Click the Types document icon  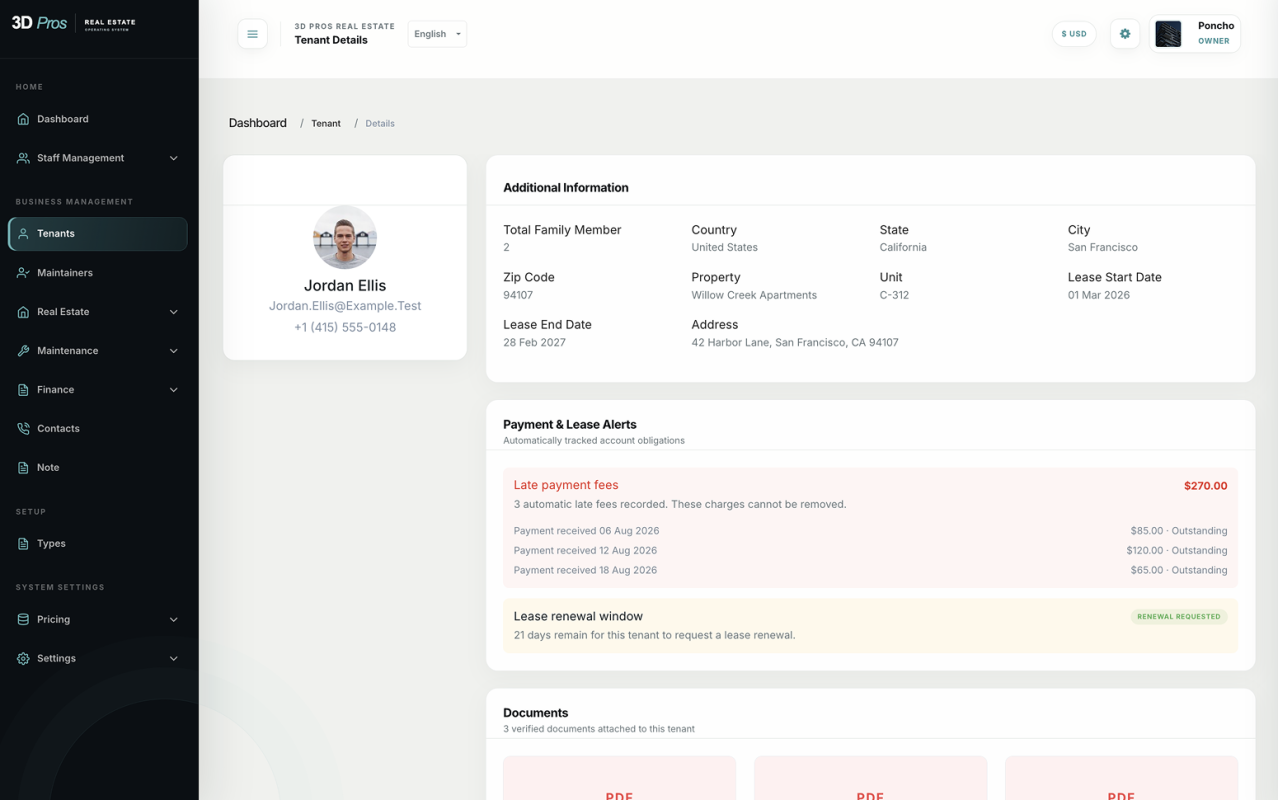point(23,544)
